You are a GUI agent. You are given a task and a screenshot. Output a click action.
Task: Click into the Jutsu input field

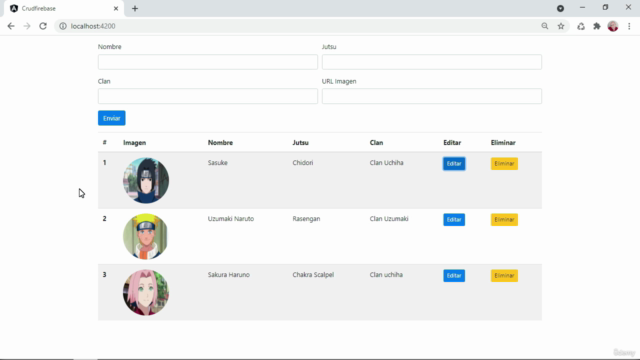pyautogui.click(x=432, y=62)
